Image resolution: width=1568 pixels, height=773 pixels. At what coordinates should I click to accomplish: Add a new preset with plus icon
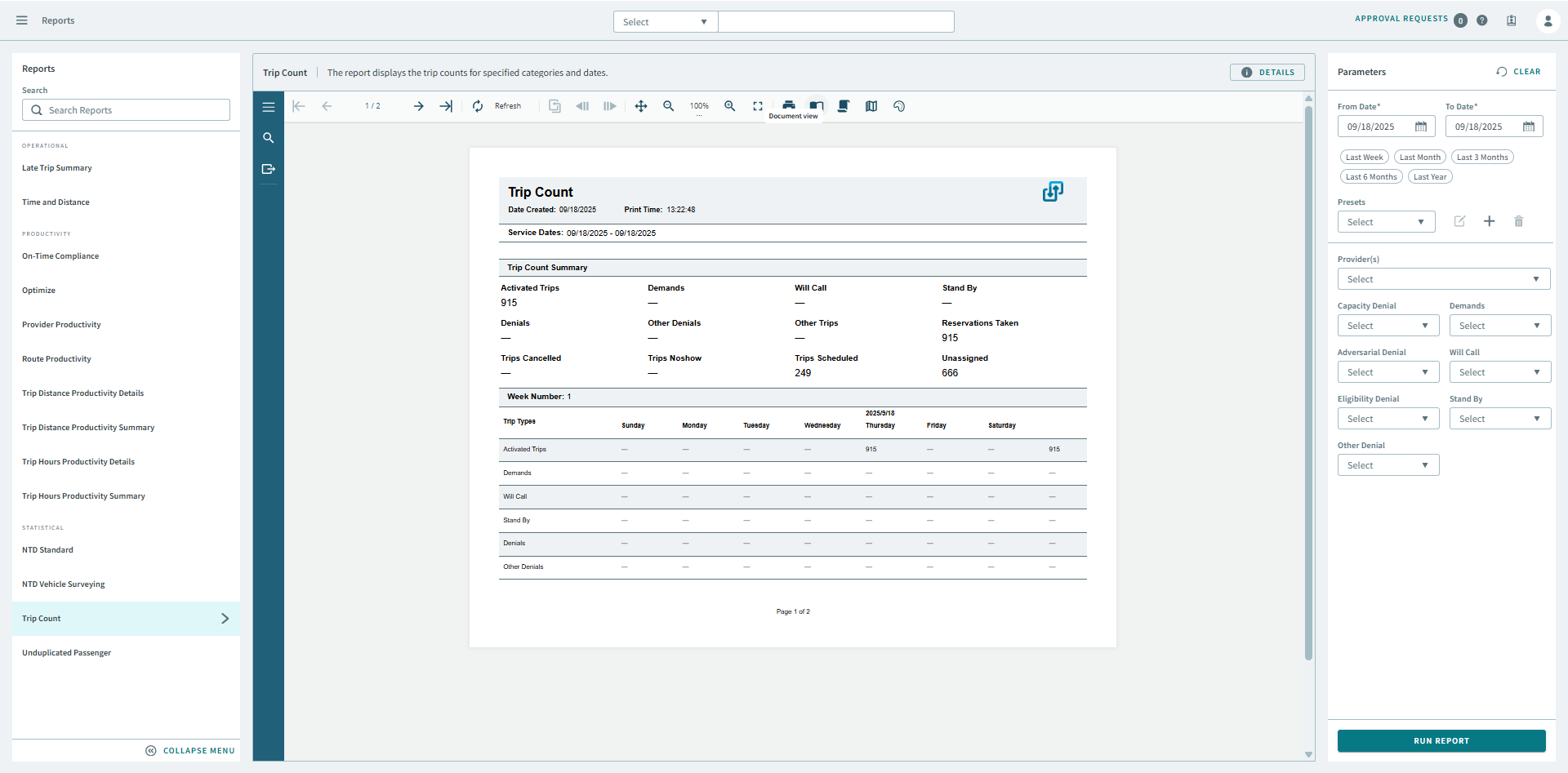(1490, 221)
